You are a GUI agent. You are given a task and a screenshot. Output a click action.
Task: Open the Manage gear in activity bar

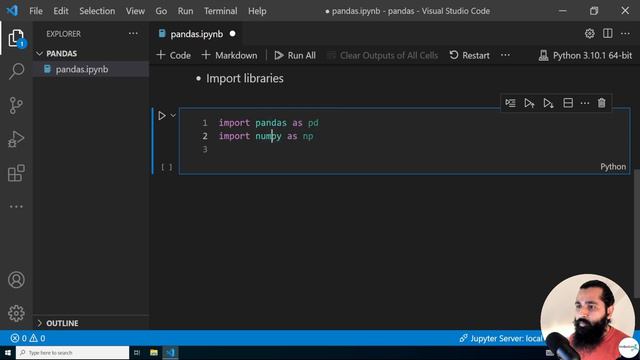tap(16, 313)
